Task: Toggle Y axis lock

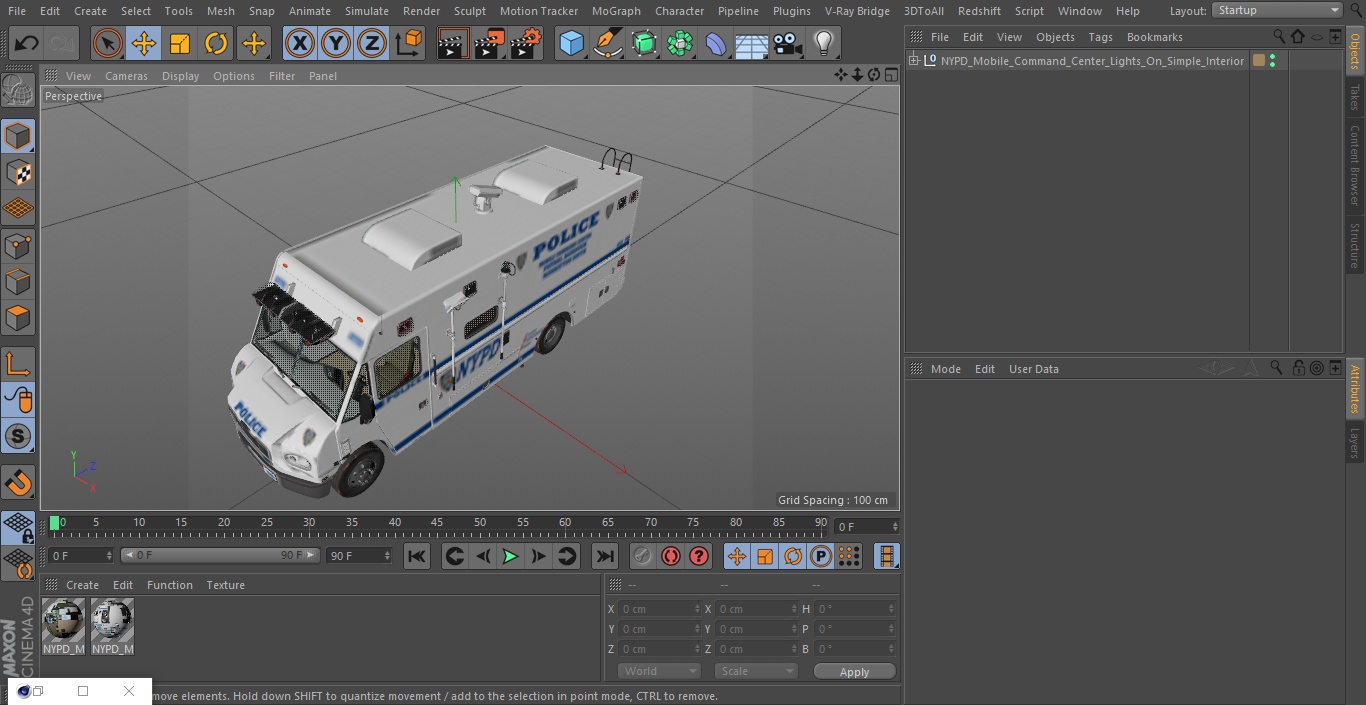Action: click(336, 43)
